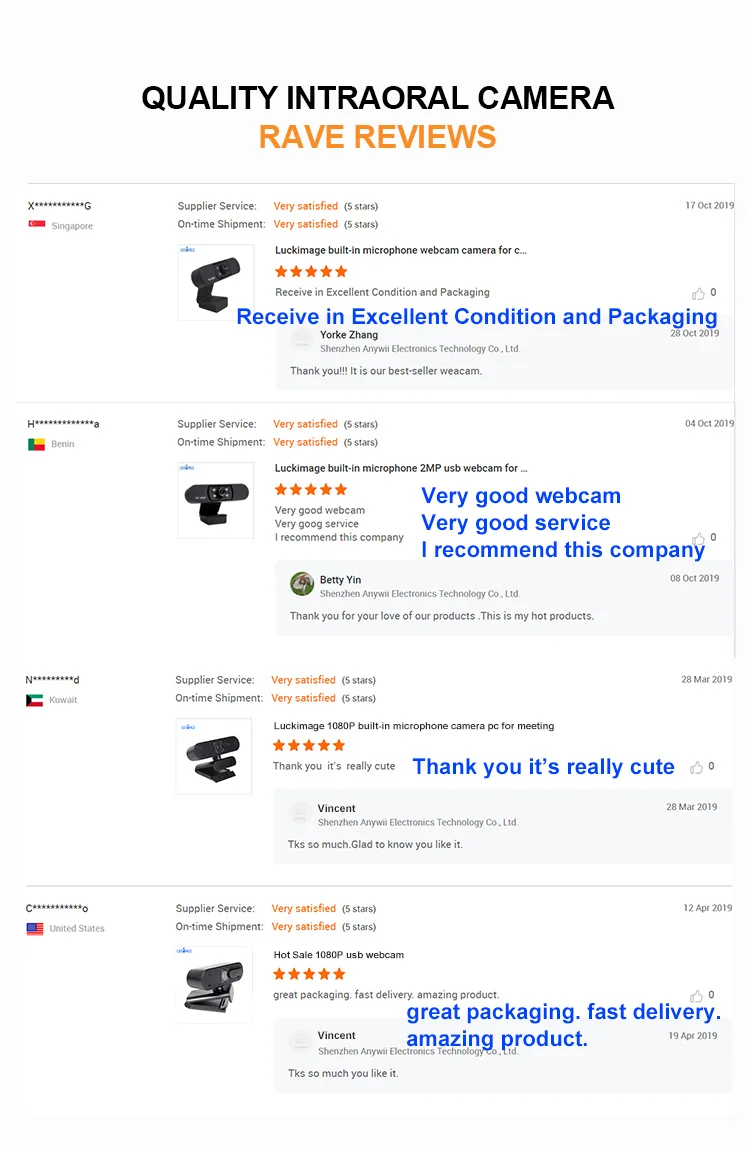This screenshot has width=750, height=1151.
Task: Open 'Luckimage built-in microphone 2MP usb webcam' link
Action: coord(401,468)
